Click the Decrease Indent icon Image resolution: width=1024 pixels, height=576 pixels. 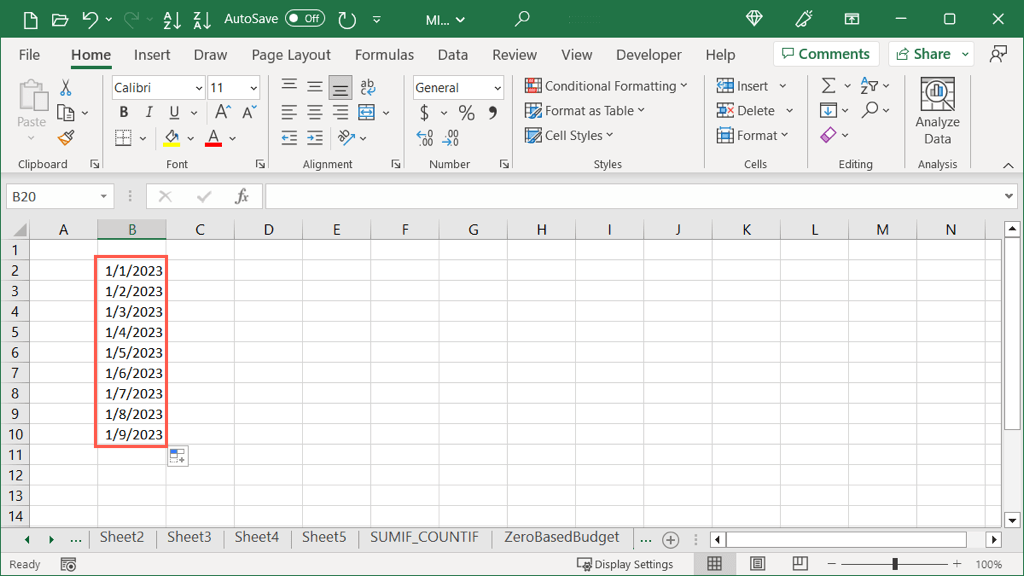(289, 137)
